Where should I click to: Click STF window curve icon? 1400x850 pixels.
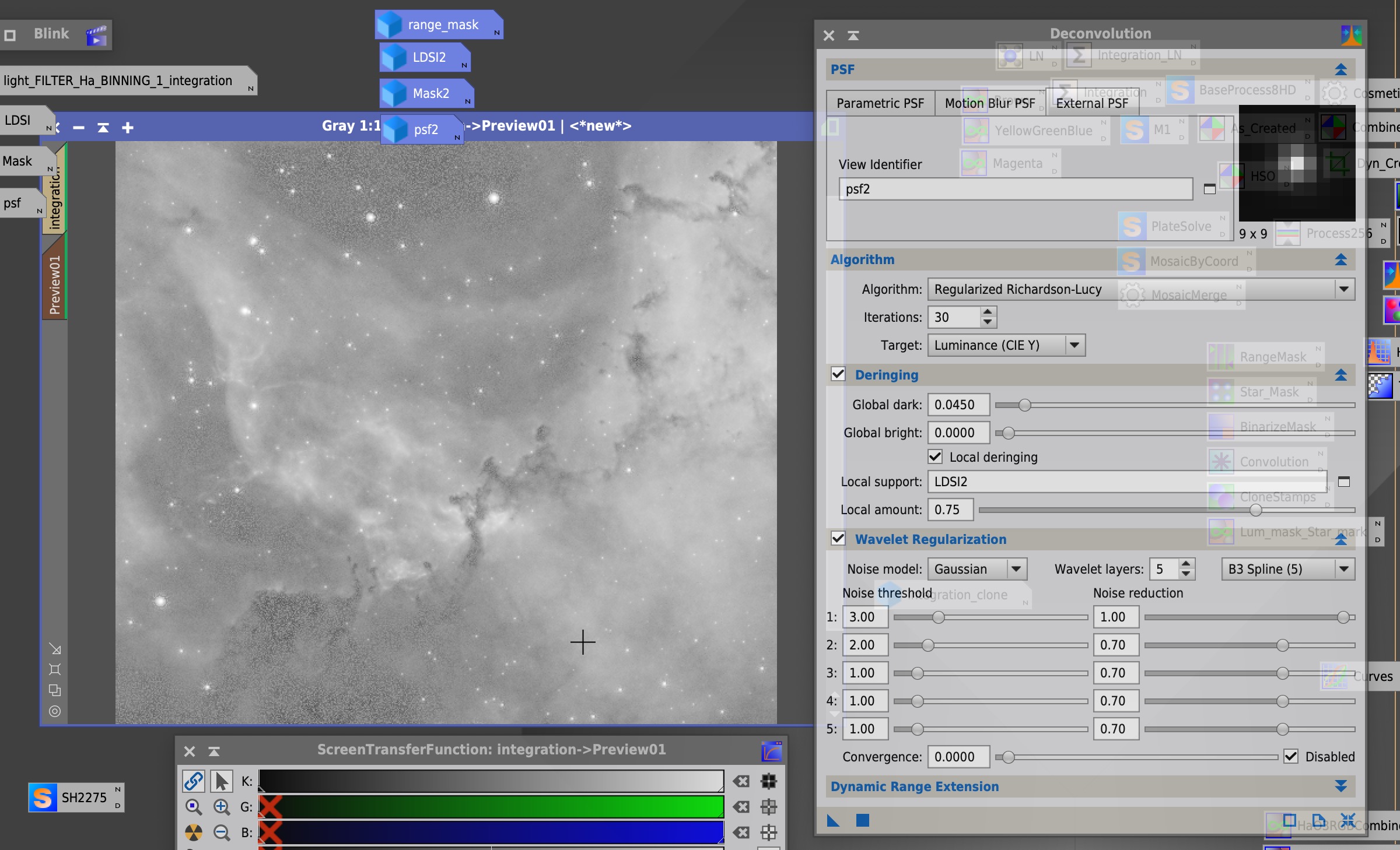click(x=771, y=751)
